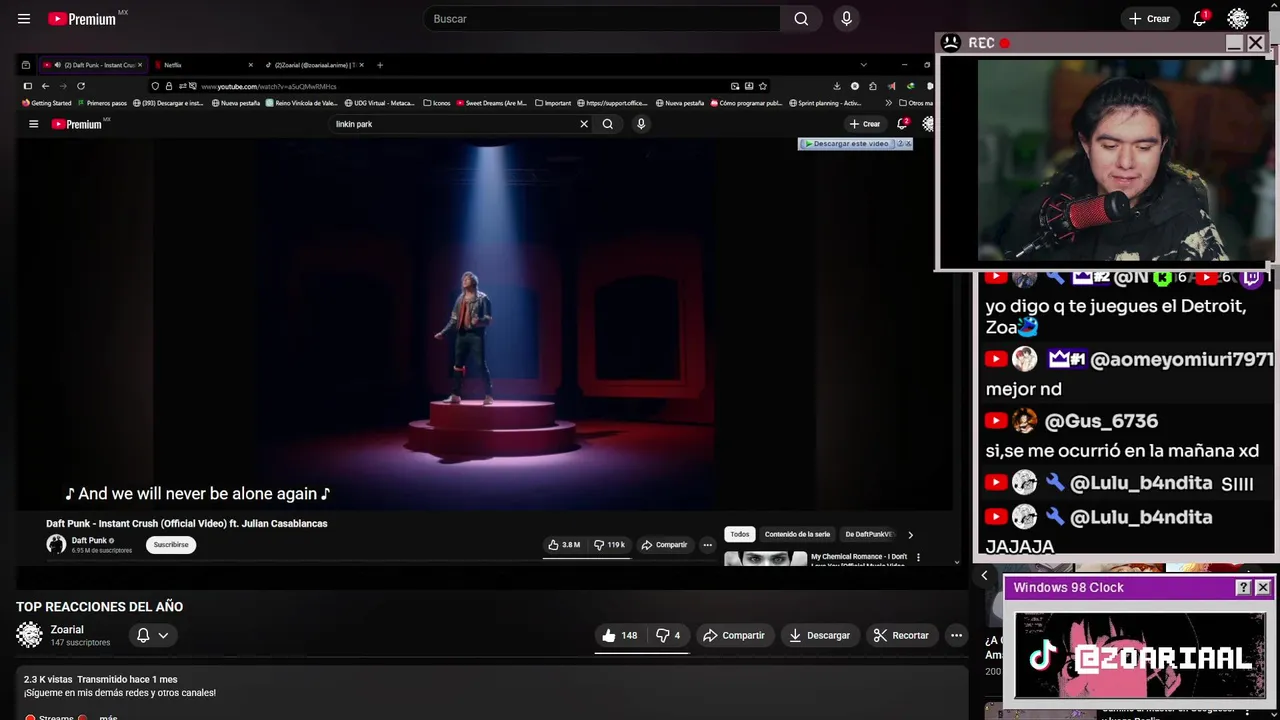Open the Primeros pasos bookmark
Viewport: 1280px width, 720px height.
coord(102,103)
